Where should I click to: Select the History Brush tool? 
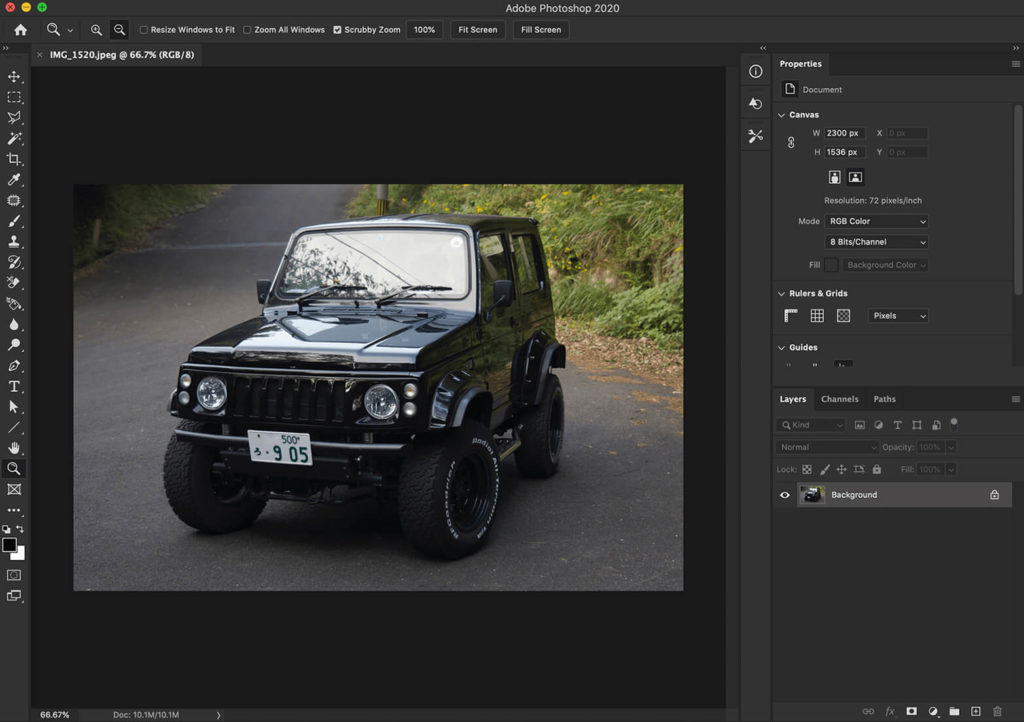click(x=14, y=262)
